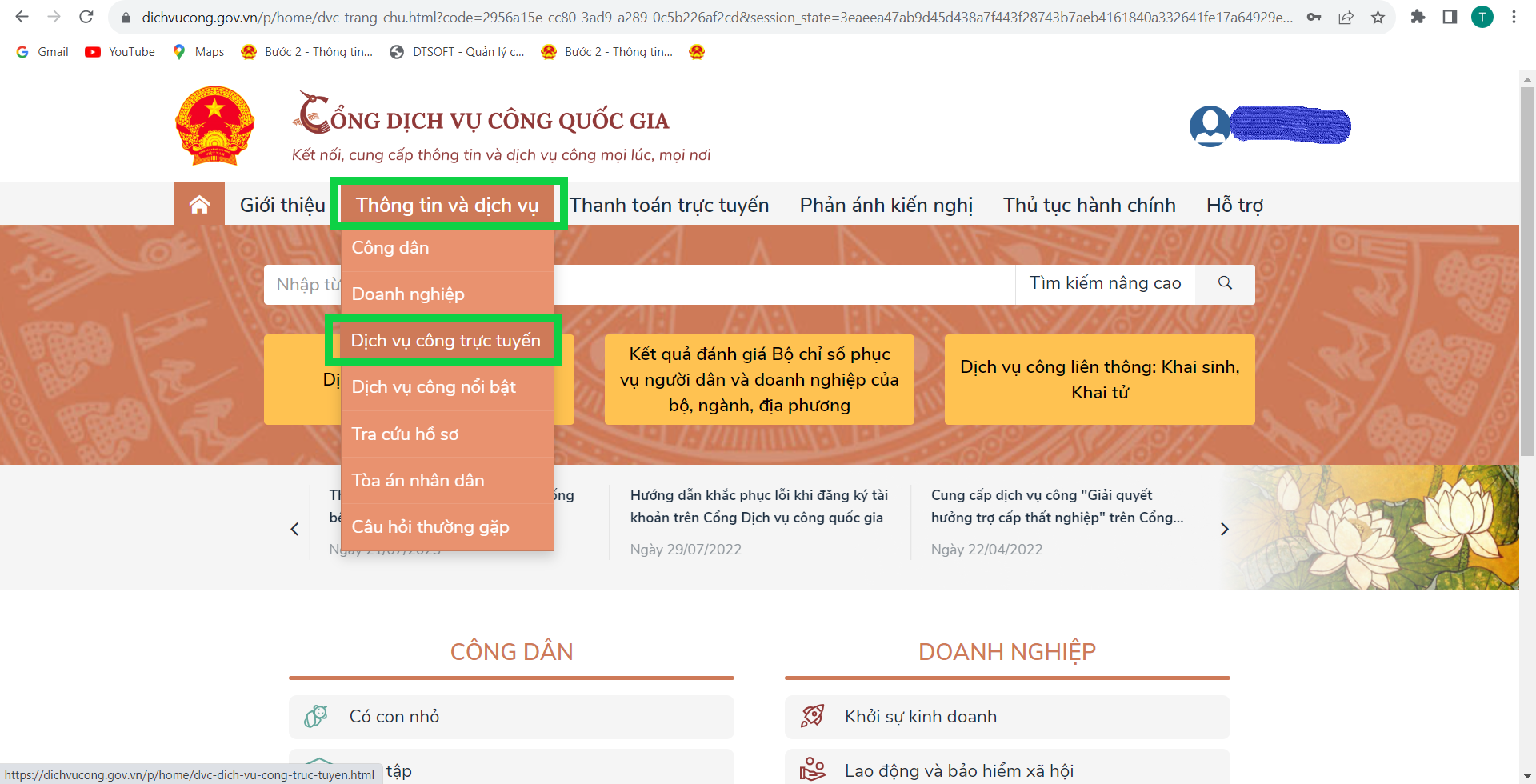Click the Cổng Dịch vụ công Quốc gia title
This screenshot has width=1536, height=784.
coord(481,113)
